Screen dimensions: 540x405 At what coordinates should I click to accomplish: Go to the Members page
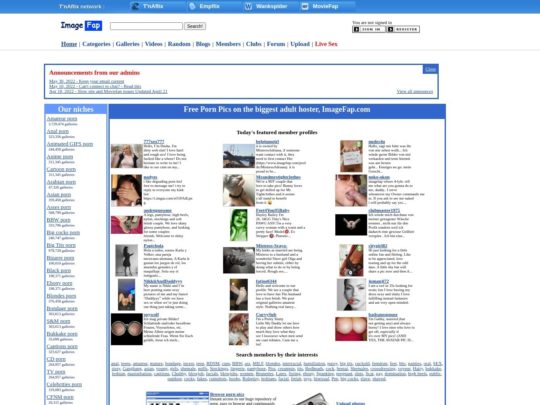(x=228, y=44)
